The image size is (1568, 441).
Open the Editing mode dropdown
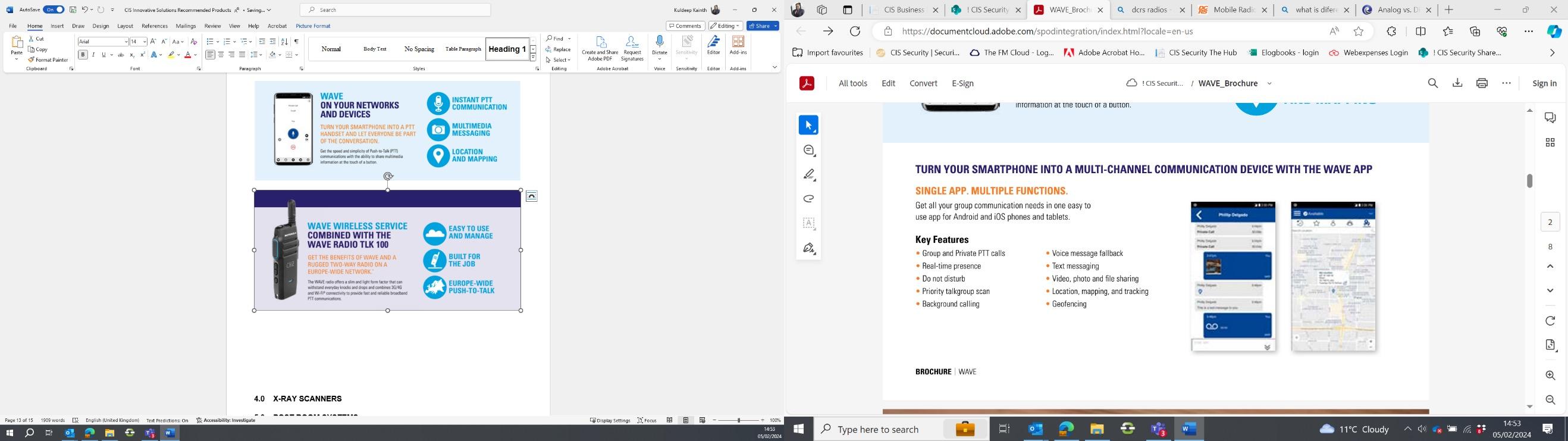click(x=726, y=26)
